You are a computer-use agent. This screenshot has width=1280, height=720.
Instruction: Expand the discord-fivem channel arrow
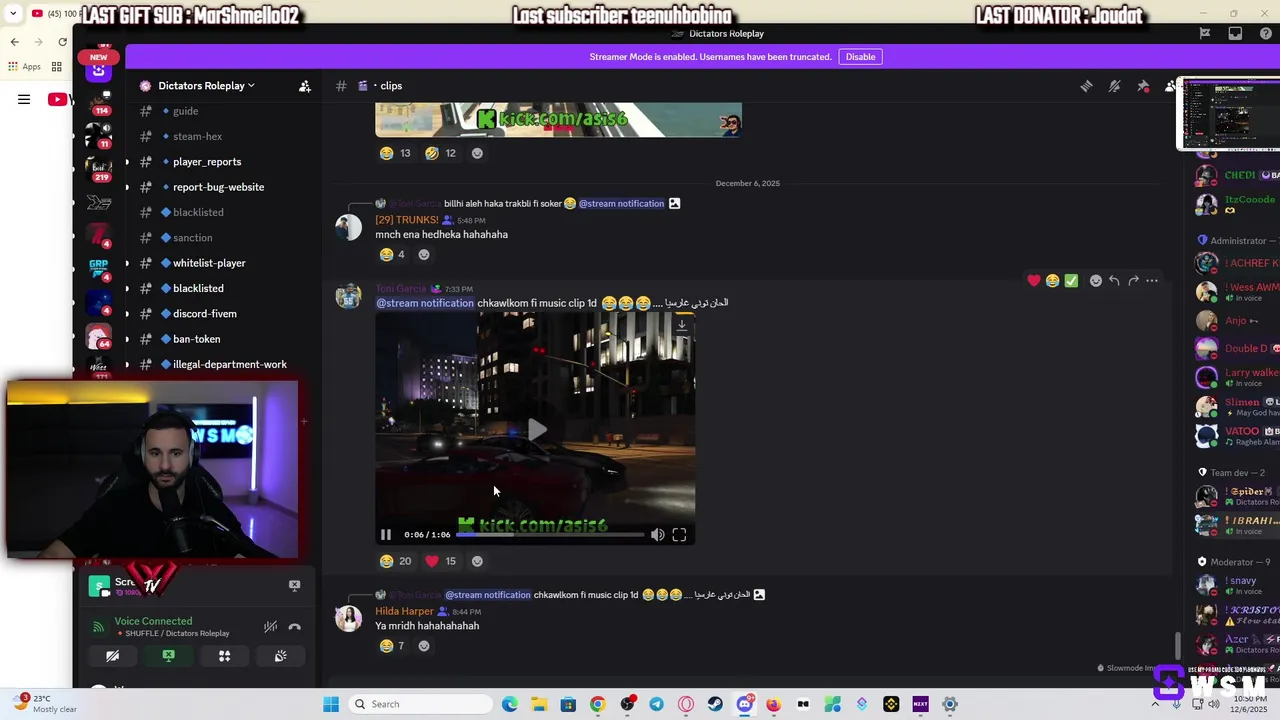126,314
